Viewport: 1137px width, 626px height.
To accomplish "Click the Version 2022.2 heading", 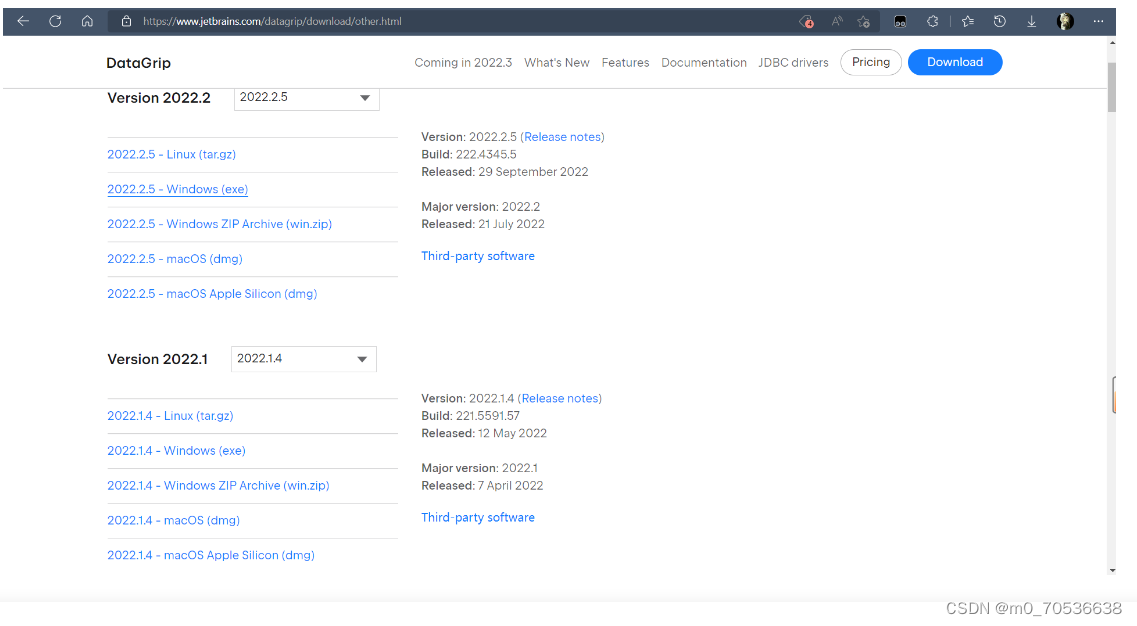I will coord(159,98).
